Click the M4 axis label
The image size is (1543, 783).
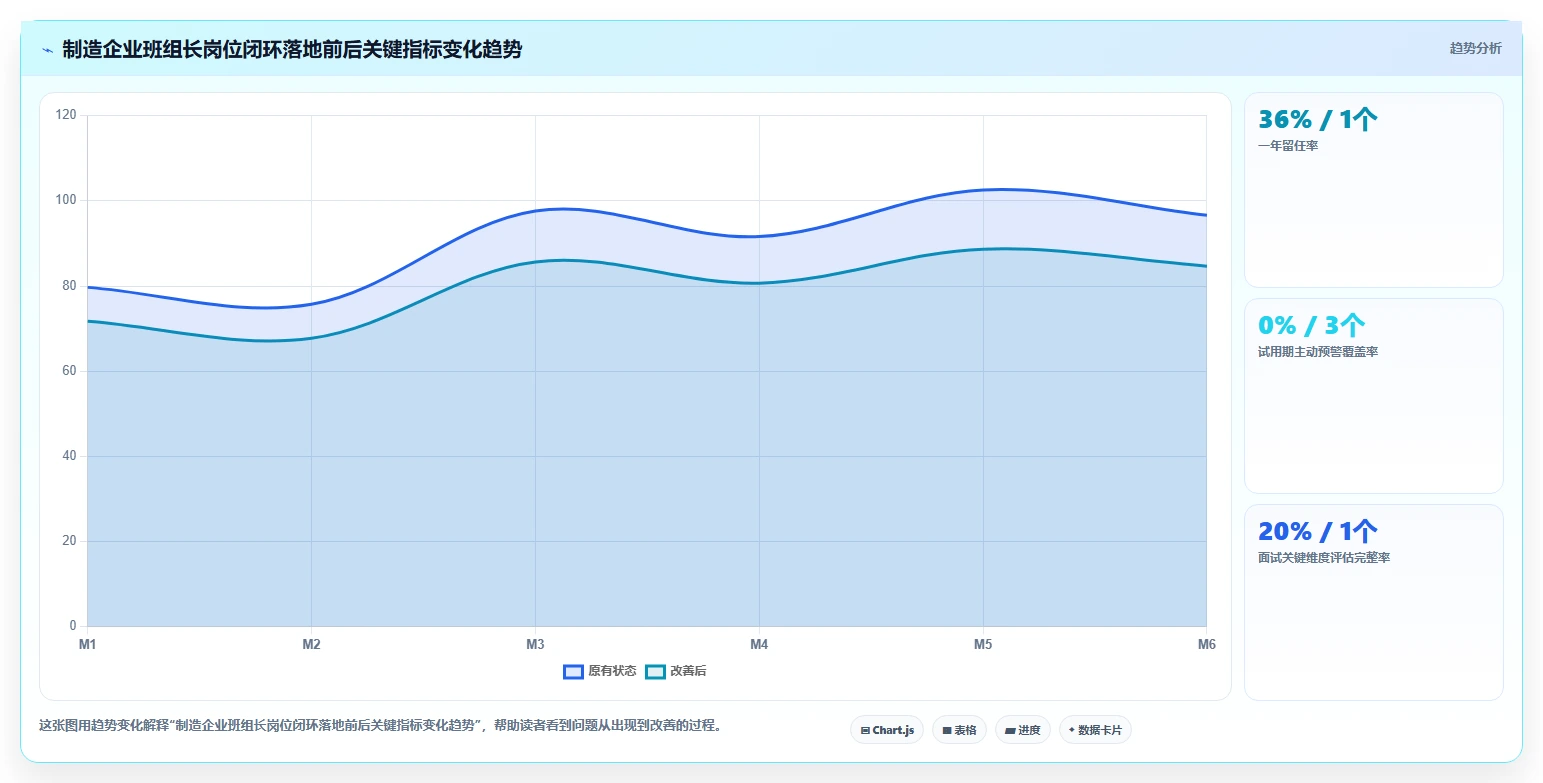[759, 645]
